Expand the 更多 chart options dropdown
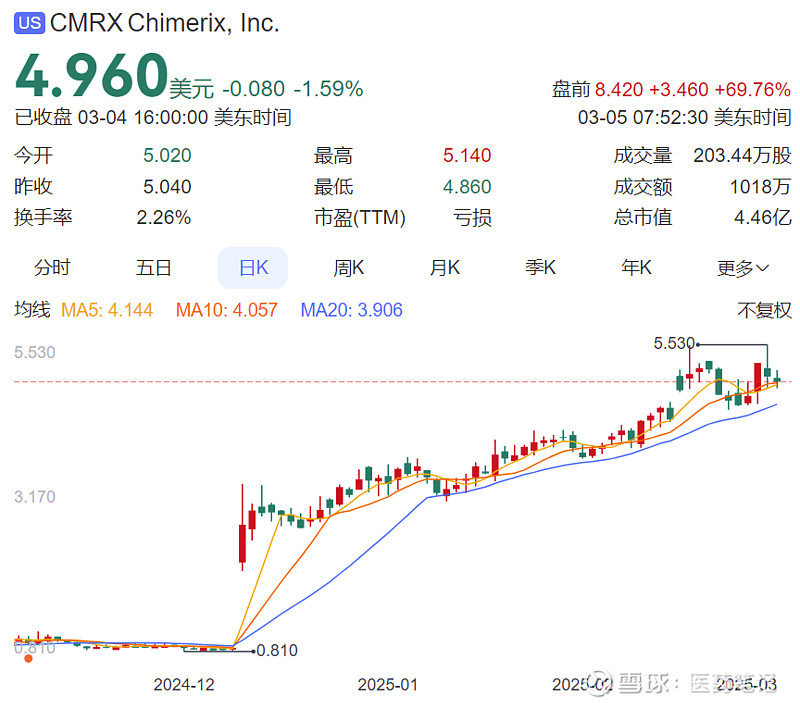 point(735,267)
